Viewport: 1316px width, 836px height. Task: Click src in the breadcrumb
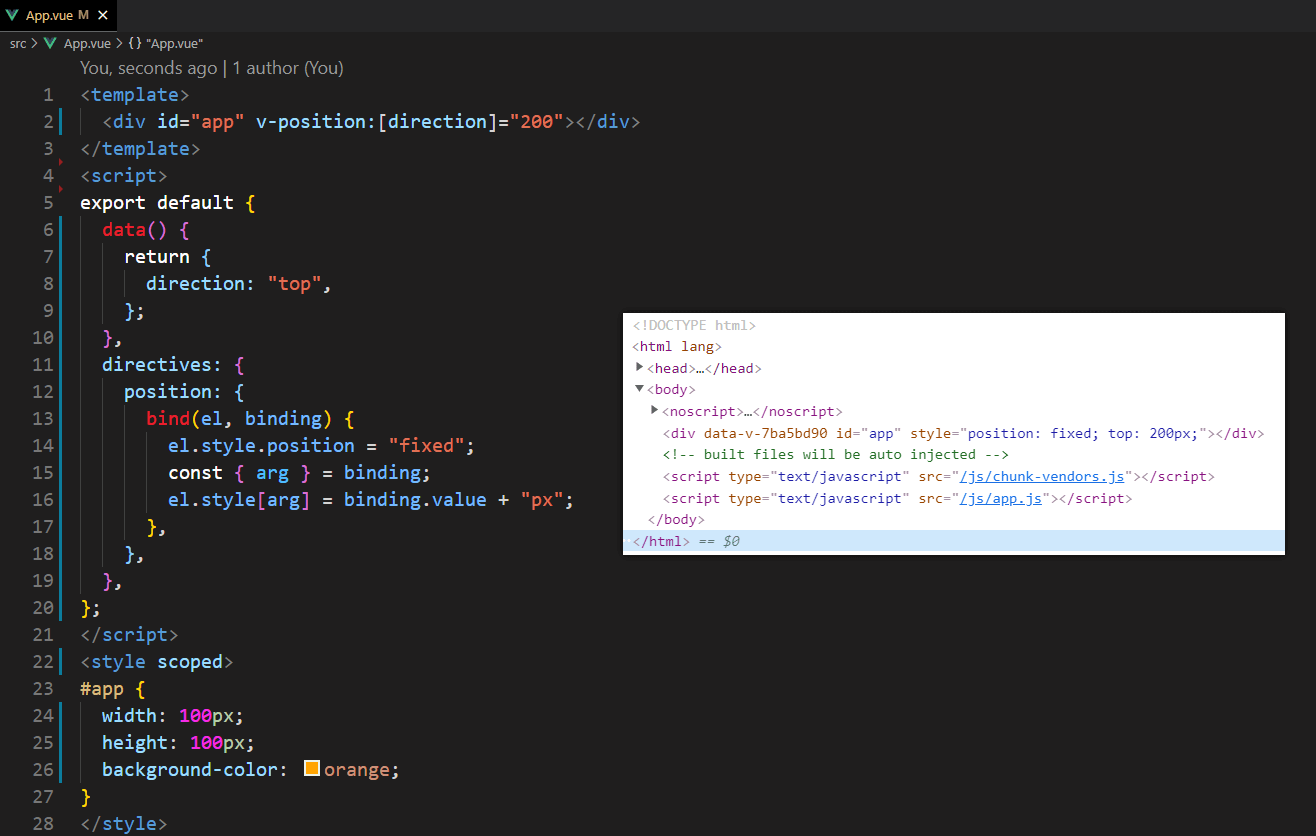tap(18, 44)
